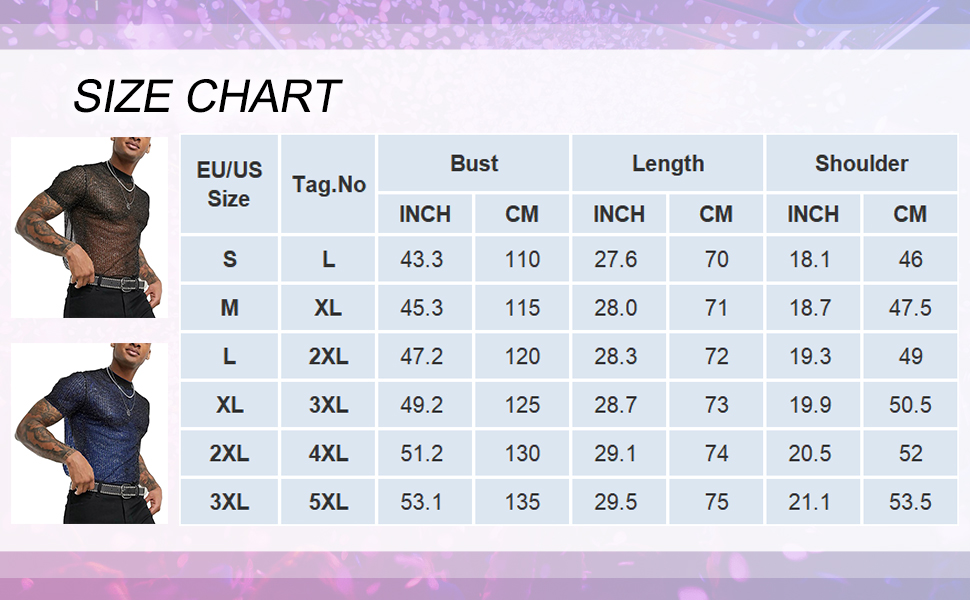Click the CM subheader under Bust
Screen dimensions: 970x600
coord(522,214)
